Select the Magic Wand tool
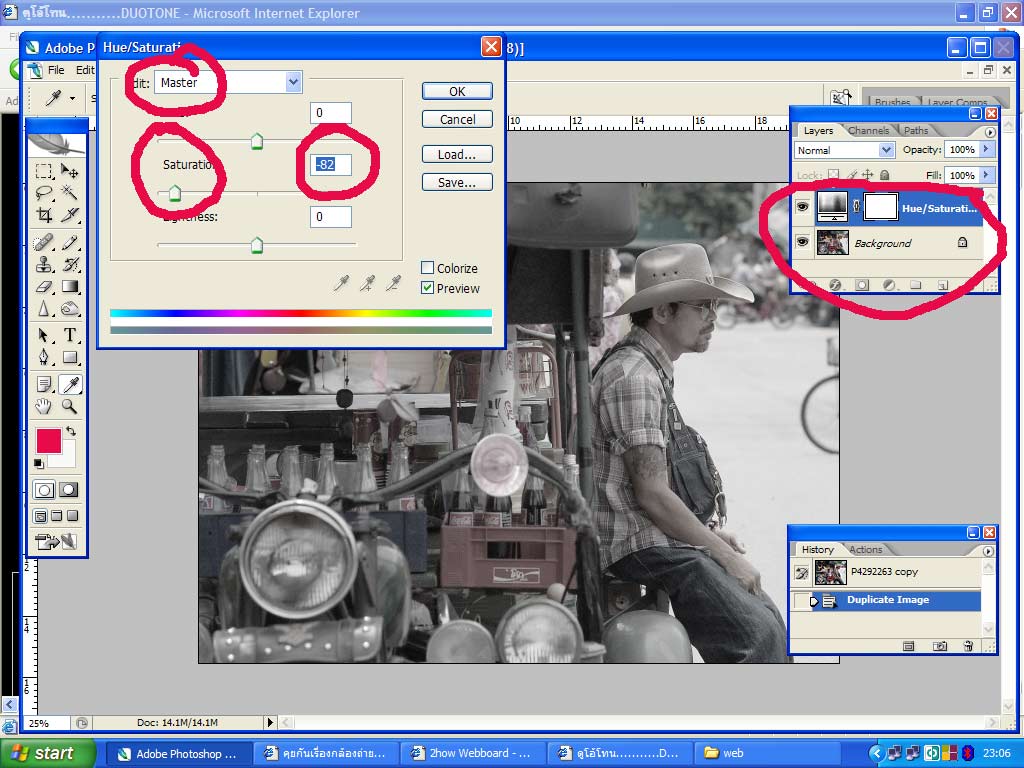Screen dimensions: 1024x768 point(70,193)
